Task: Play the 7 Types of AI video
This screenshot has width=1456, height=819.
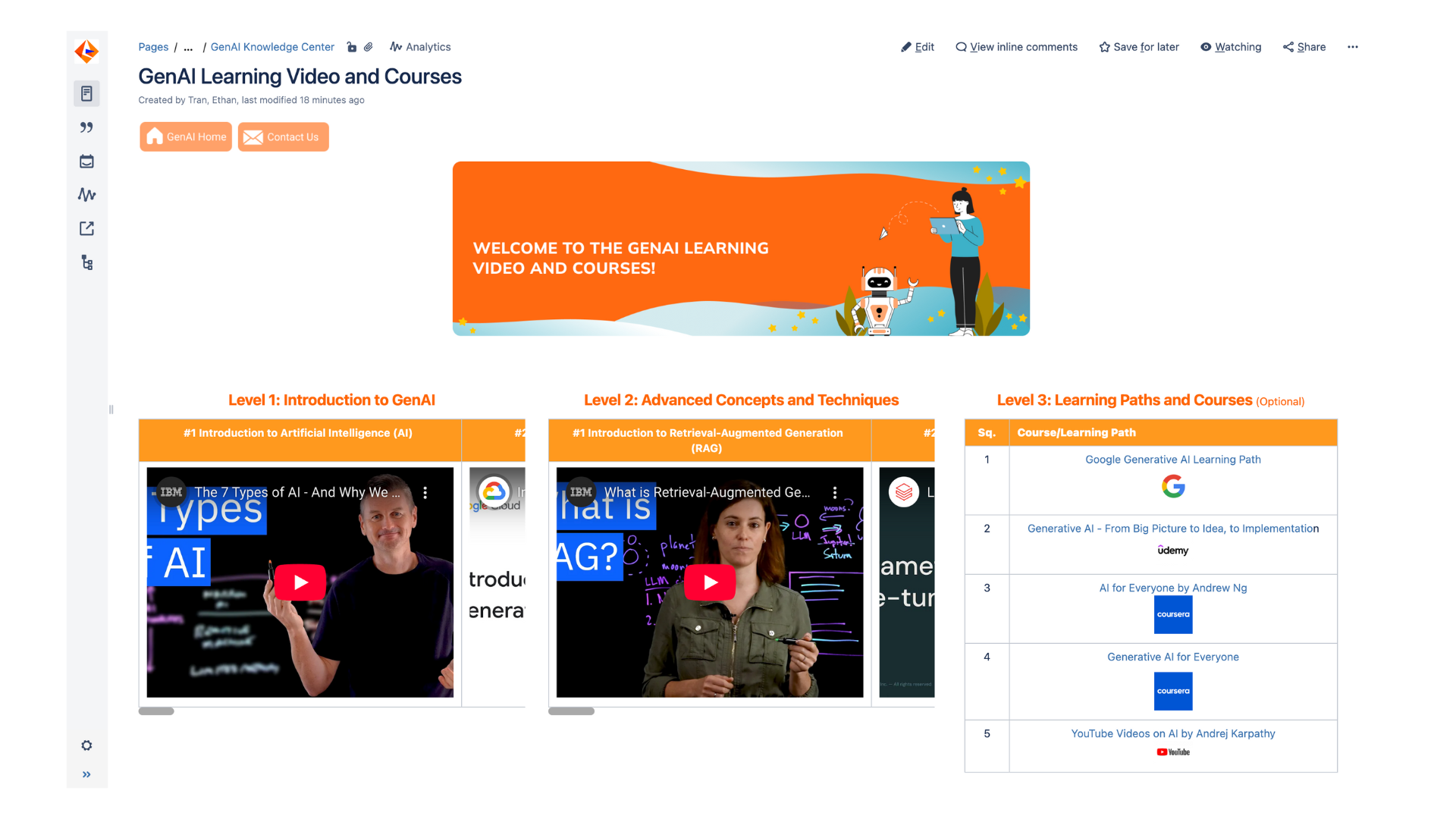Action: pos(300,582)
